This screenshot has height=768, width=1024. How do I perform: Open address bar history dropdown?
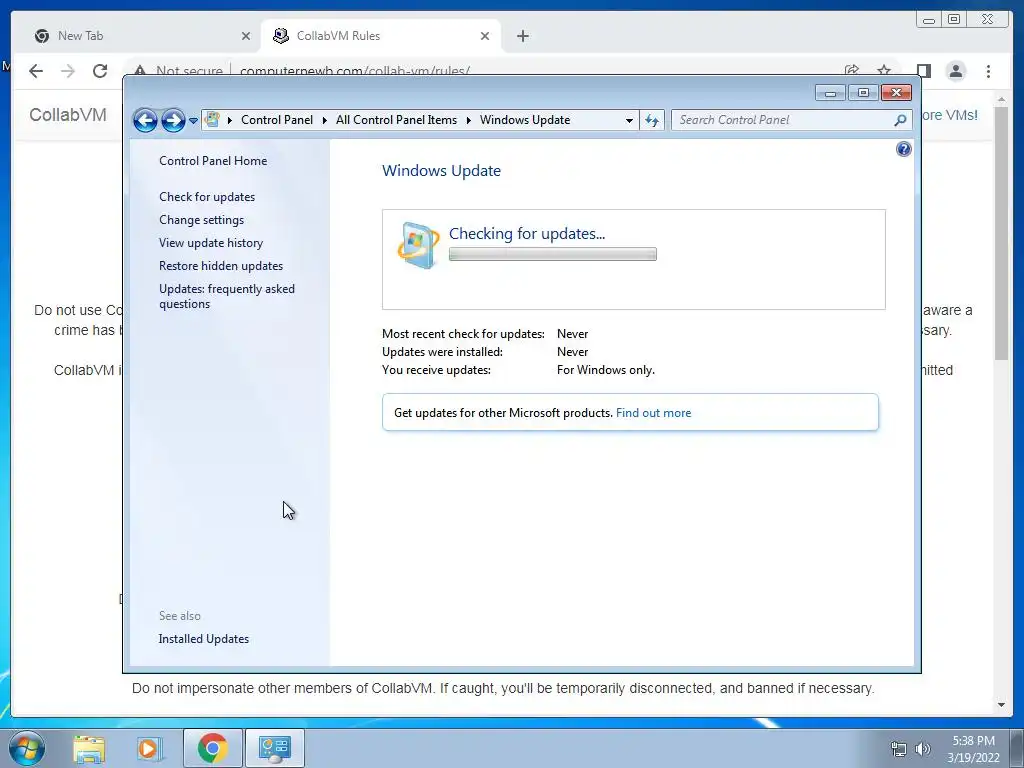[629, 120]
